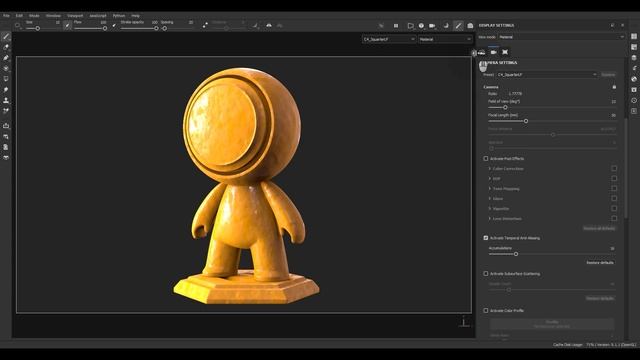Enable DOF checkbox
This screenshot has height=360, width=640.
[614, 178]
